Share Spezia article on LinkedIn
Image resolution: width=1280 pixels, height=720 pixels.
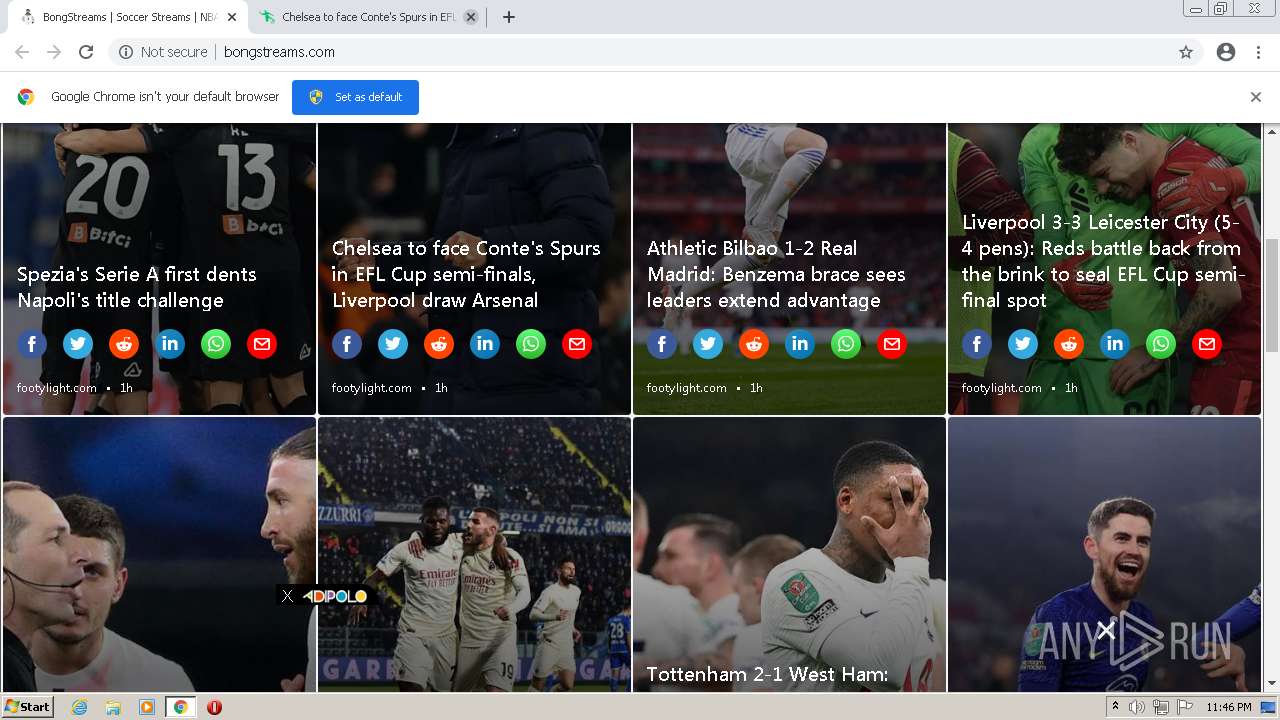(x=170, y=344)
